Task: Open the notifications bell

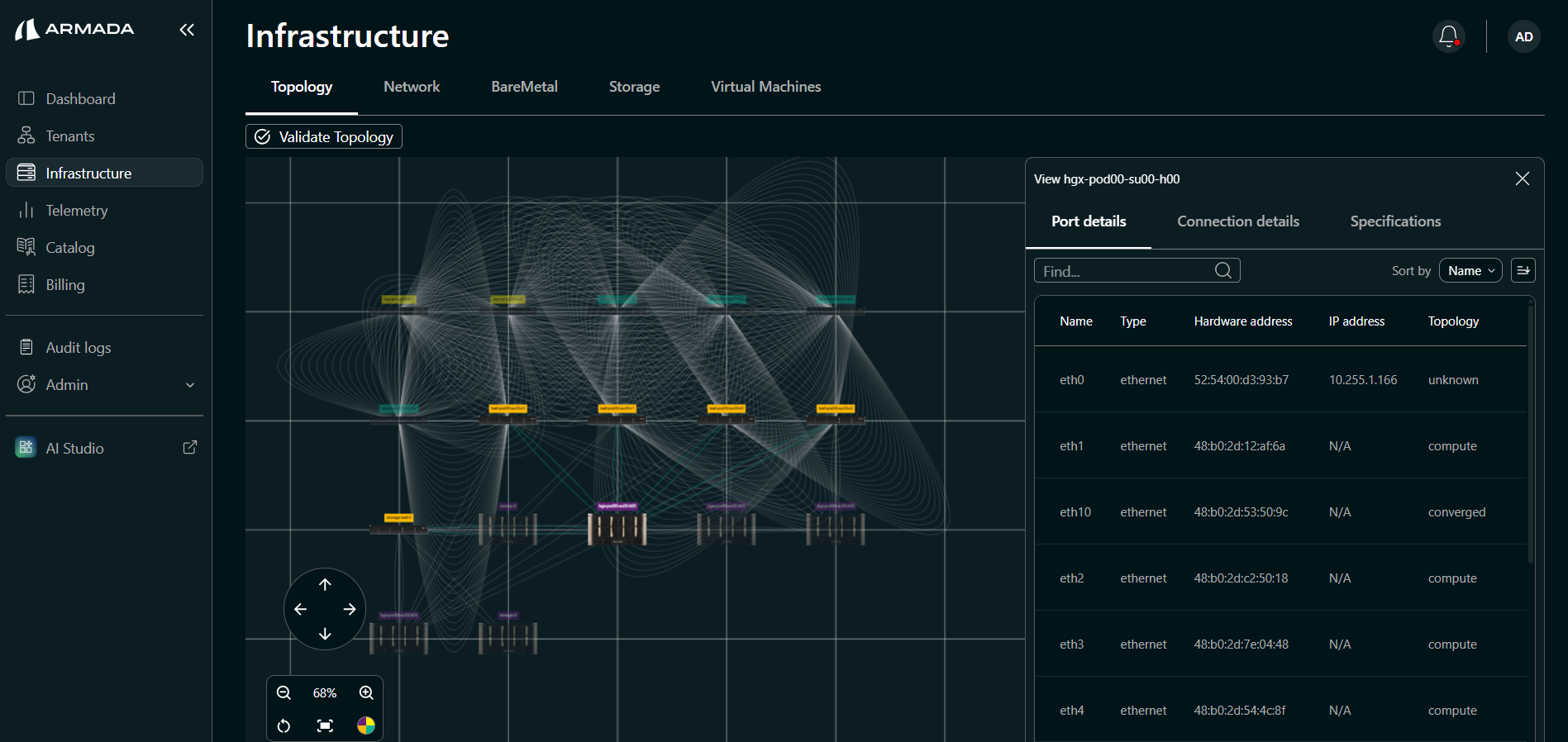Action: (1448, 36)
